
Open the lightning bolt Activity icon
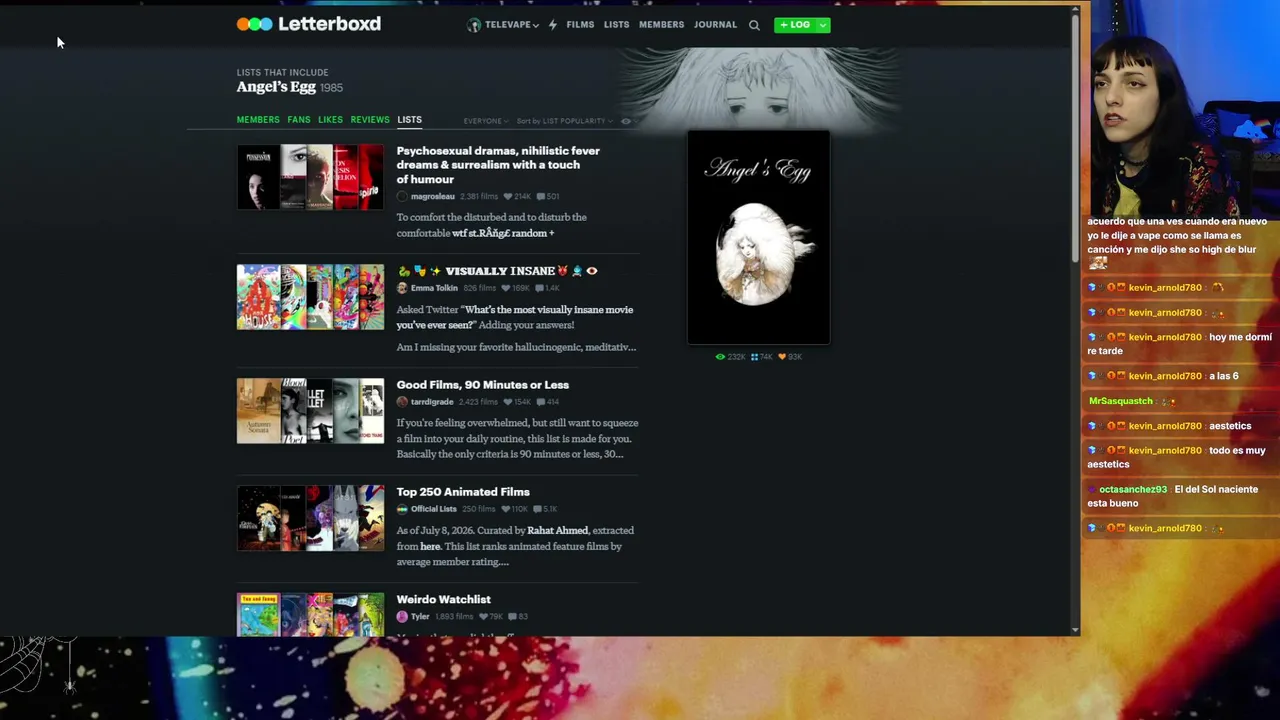552,25
